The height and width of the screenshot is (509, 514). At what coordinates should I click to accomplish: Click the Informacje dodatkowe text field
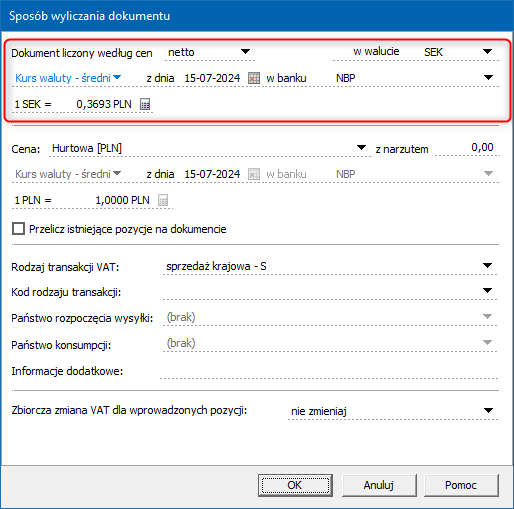[x=329, y=371]
